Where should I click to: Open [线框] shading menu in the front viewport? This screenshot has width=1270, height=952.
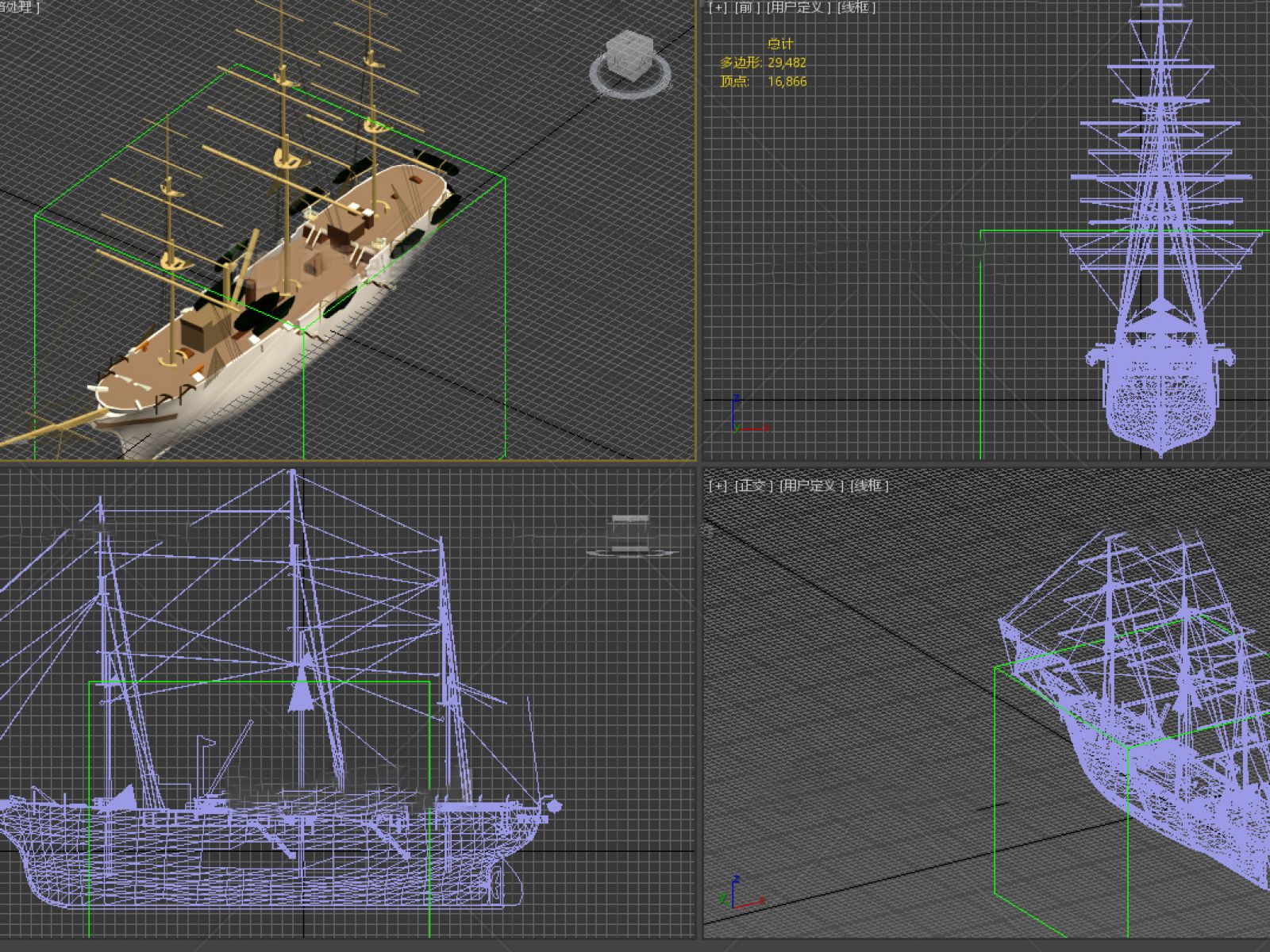(x=856, y=8)
